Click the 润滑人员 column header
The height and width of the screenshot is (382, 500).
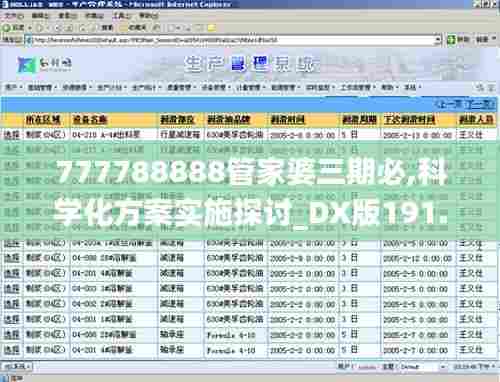click(x=476, y=119)
